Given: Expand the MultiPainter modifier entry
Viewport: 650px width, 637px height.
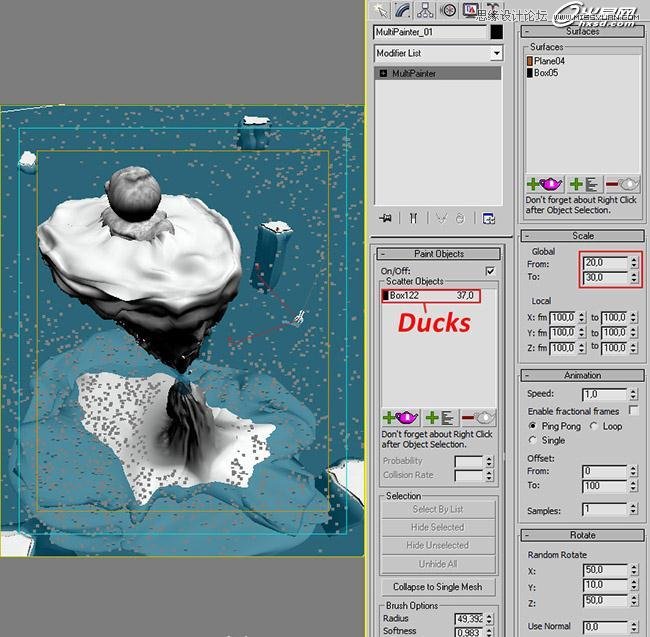Looking at the screenshot, I should pos(384,74).
